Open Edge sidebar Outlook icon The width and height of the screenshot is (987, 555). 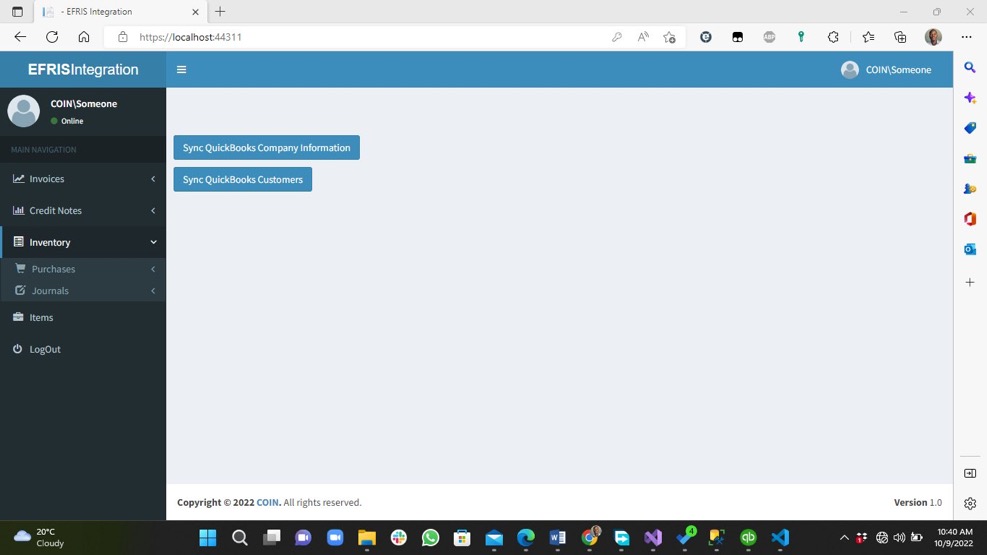[x=970, y=249]
